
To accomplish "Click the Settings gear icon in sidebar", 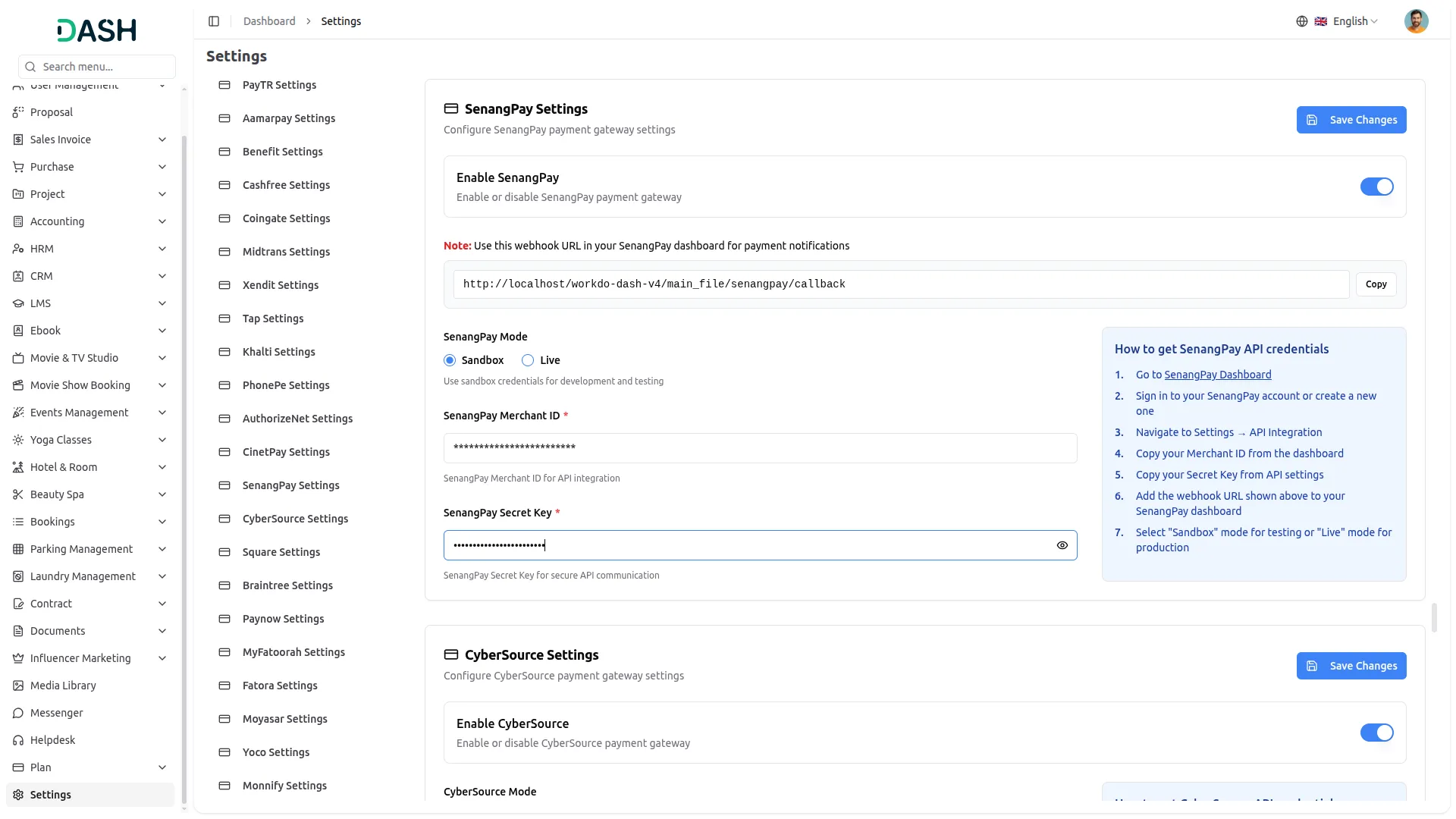I will tap(18, 795).
